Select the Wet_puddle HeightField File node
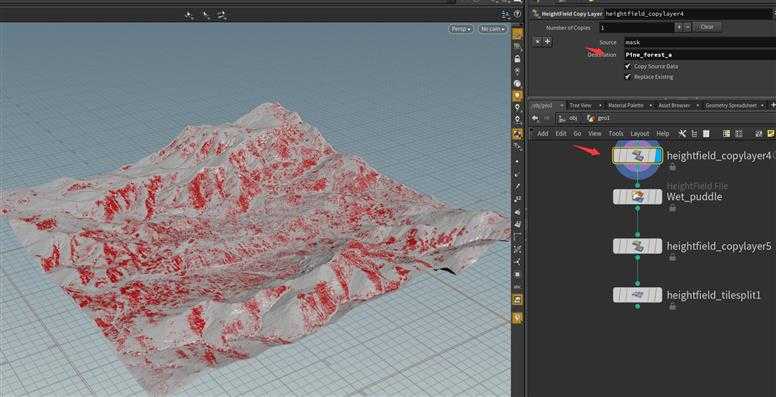The height and width of the screenshot is (397, 776). click(x=637, y=197)
